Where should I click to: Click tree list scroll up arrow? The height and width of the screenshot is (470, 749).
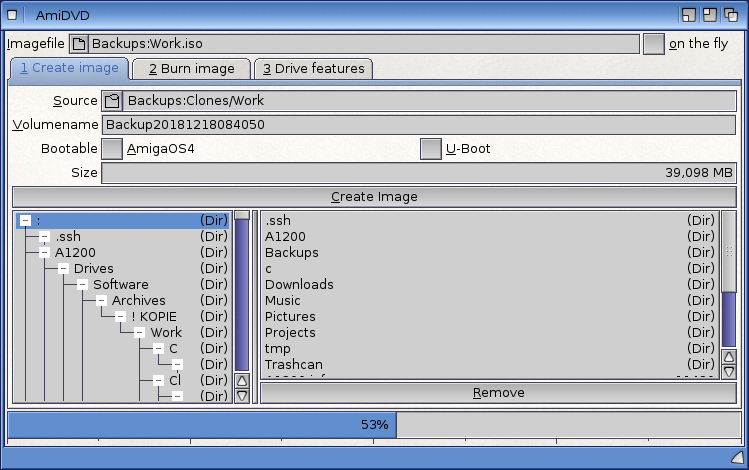tap(241, 380)
